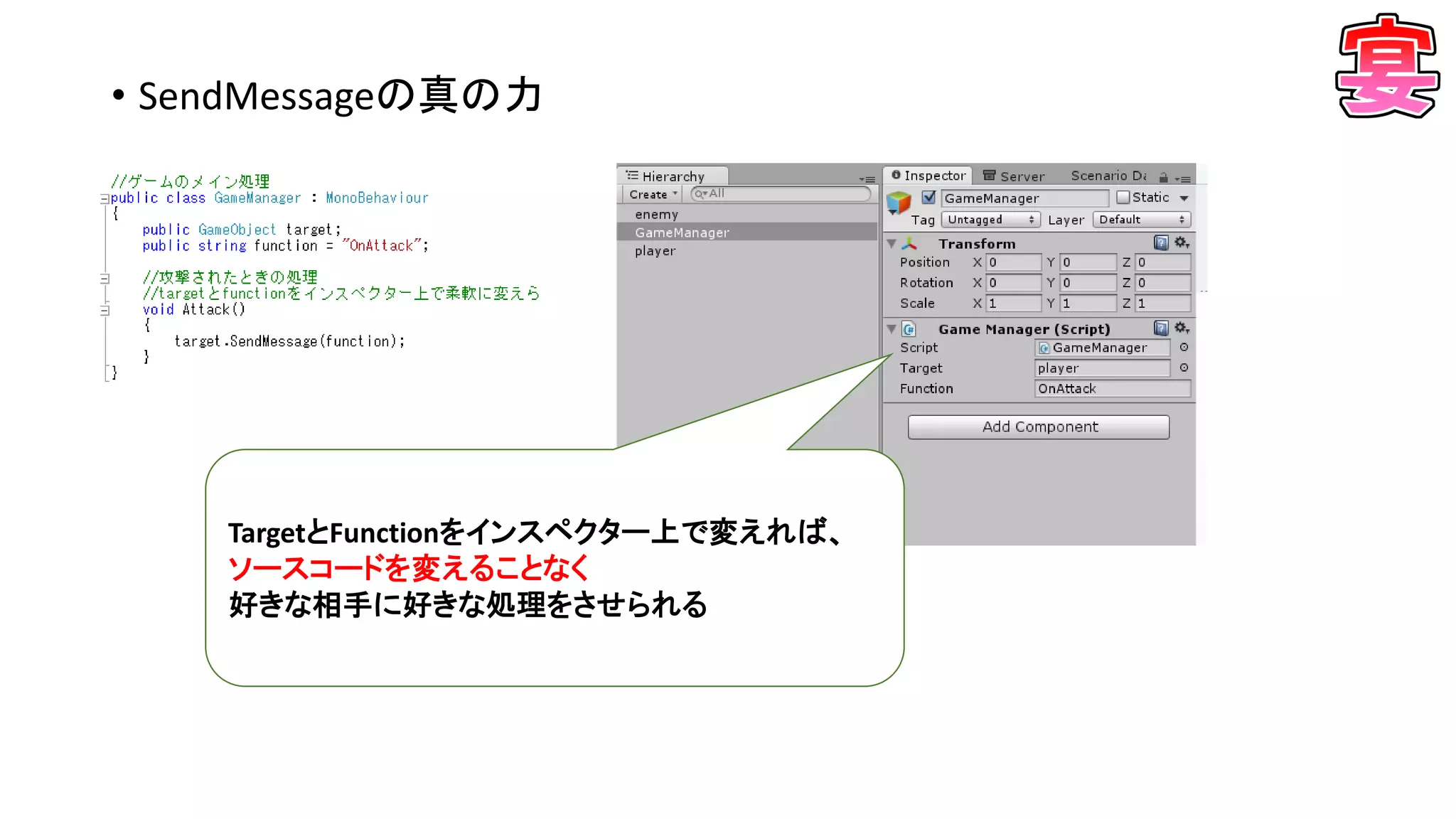Click the Target field showing player

tap(1102, 368)
